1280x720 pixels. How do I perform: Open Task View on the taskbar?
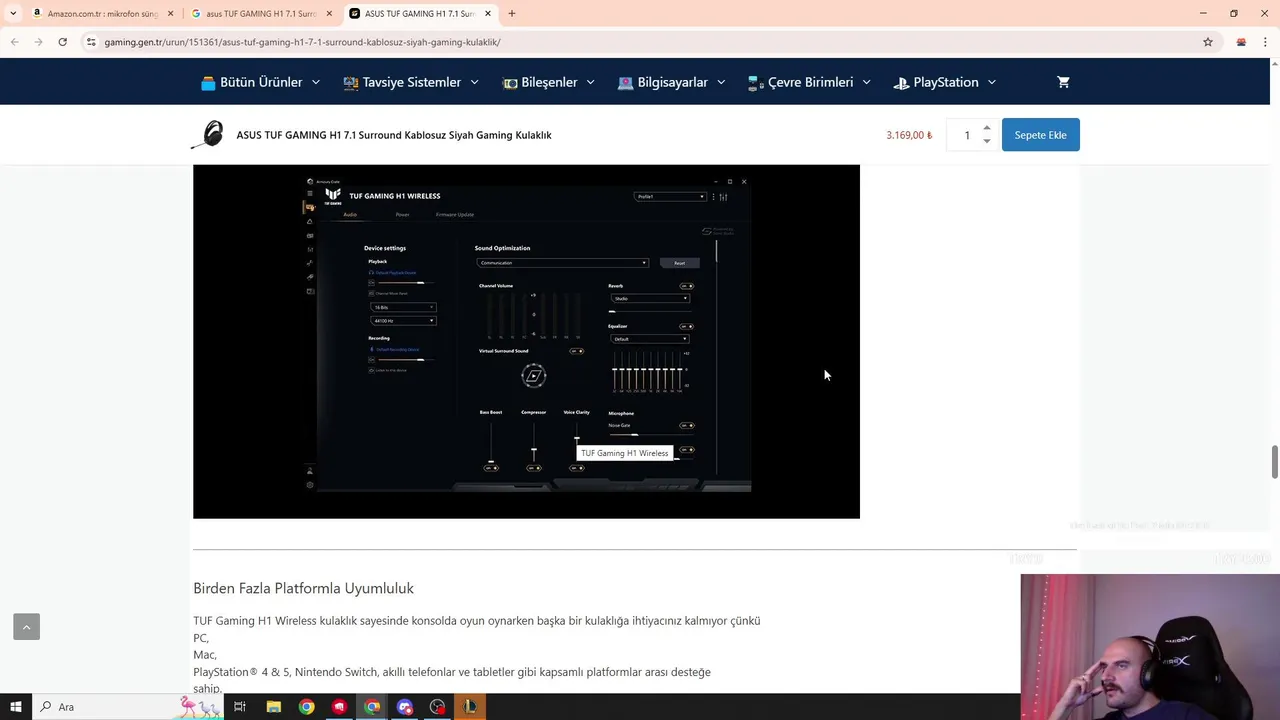pyautogui.click(x=240, y=707)
